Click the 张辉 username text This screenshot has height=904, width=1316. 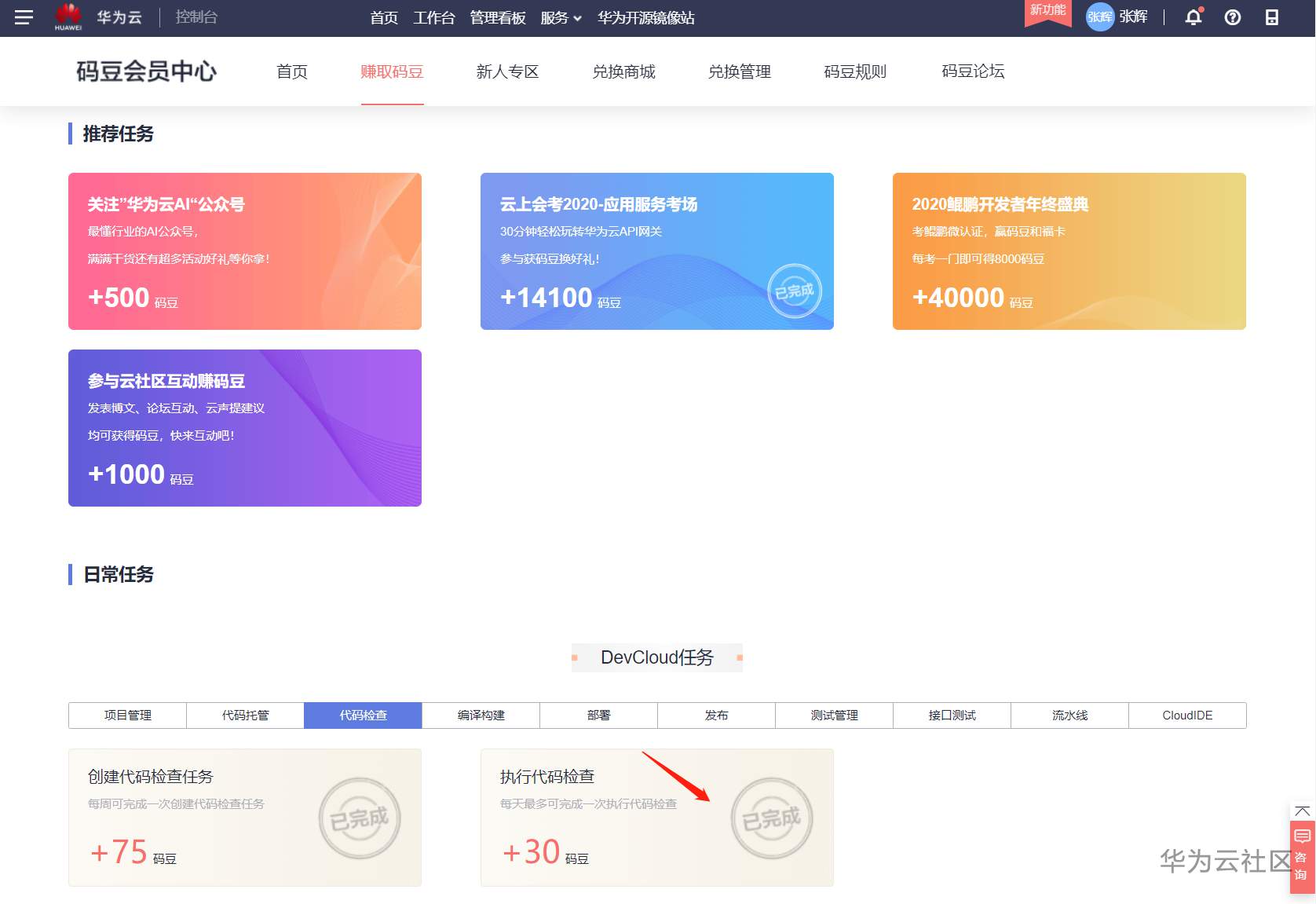(x=1134, y=17)
